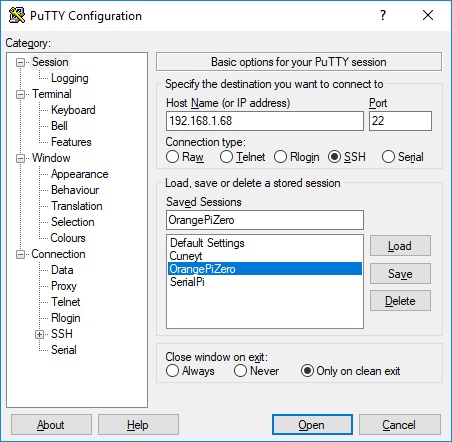The height and width of the screenshot is (442, 452).
Task: Focus the Host Name field
Action: (x=265, y=121)
